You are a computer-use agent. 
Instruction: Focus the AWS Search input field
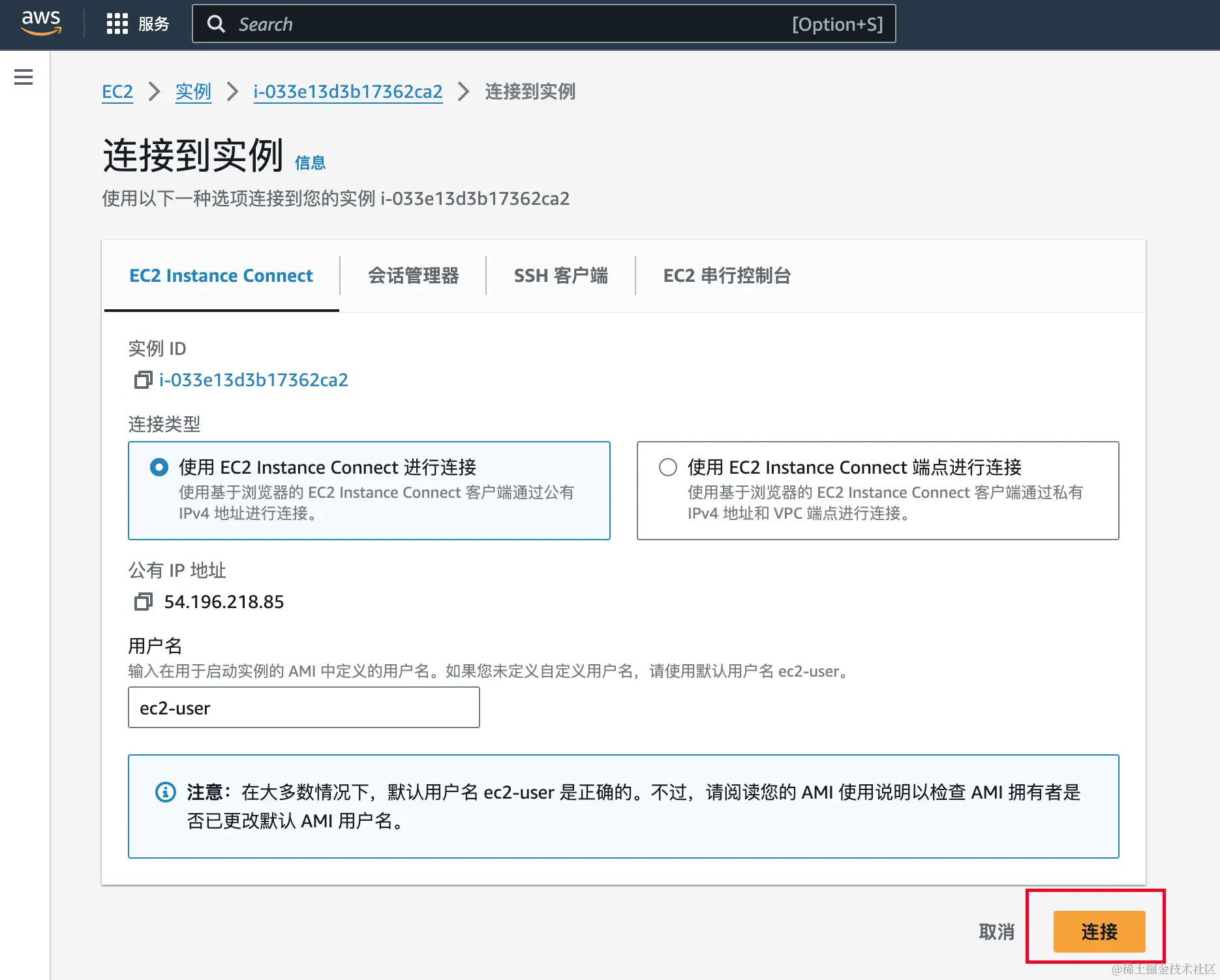(x=544, y=24)
